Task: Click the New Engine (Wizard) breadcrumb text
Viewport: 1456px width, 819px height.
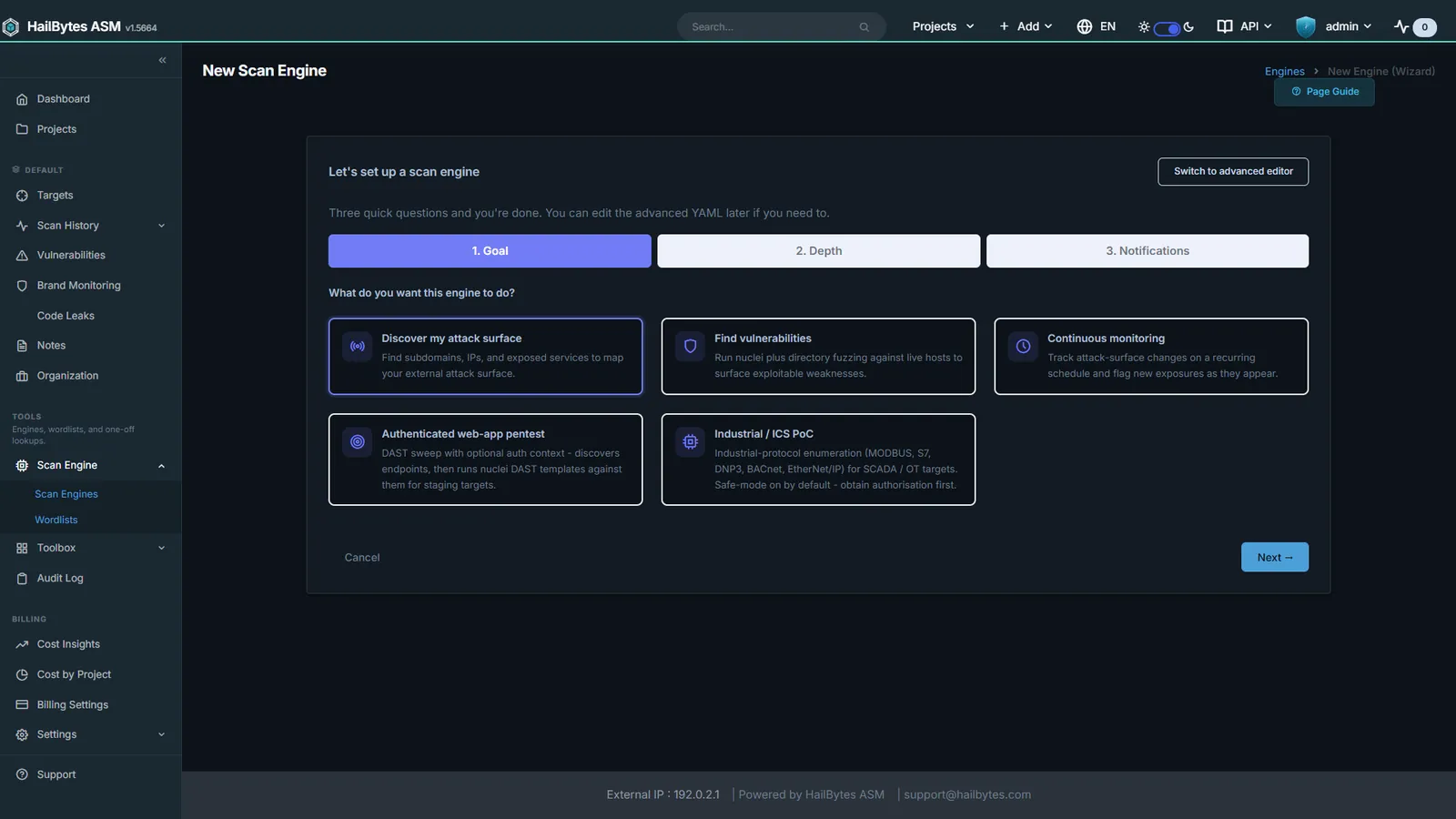Action: pyautogui.click(x=1381, y=71)
